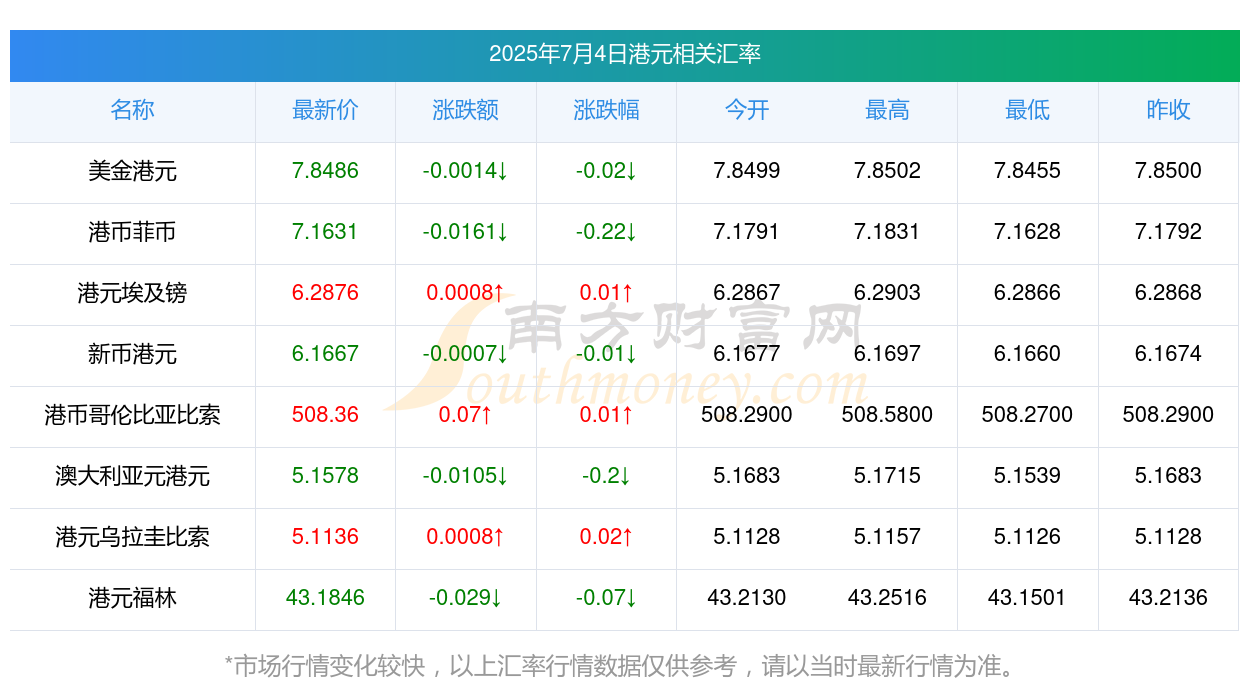Click change percent 0.02↑
This screenshot has height=698, width=1250.
[606, 537]
